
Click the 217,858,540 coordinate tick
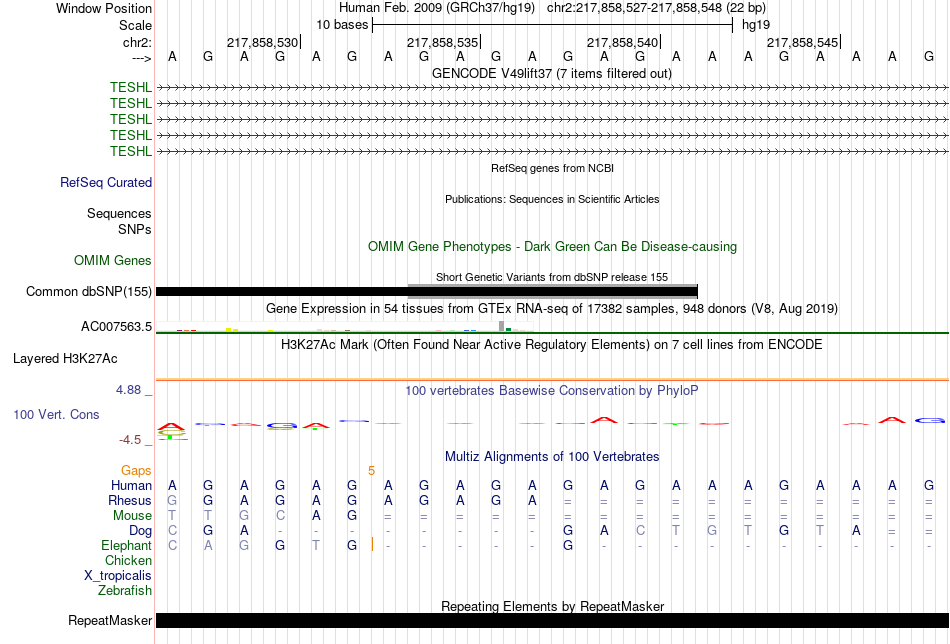(623, 42)
